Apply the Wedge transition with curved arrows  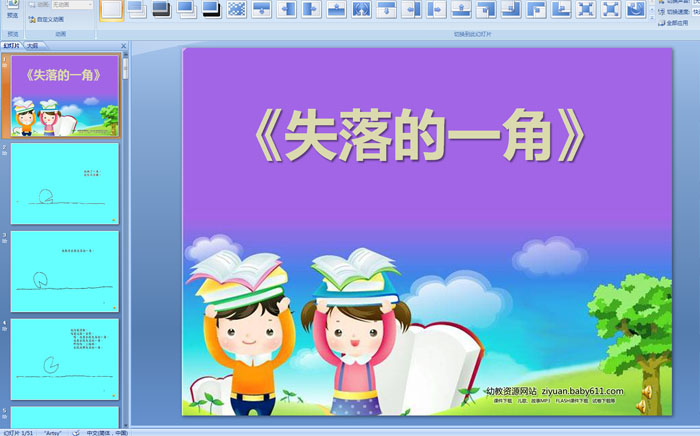(x=362, y=9)
